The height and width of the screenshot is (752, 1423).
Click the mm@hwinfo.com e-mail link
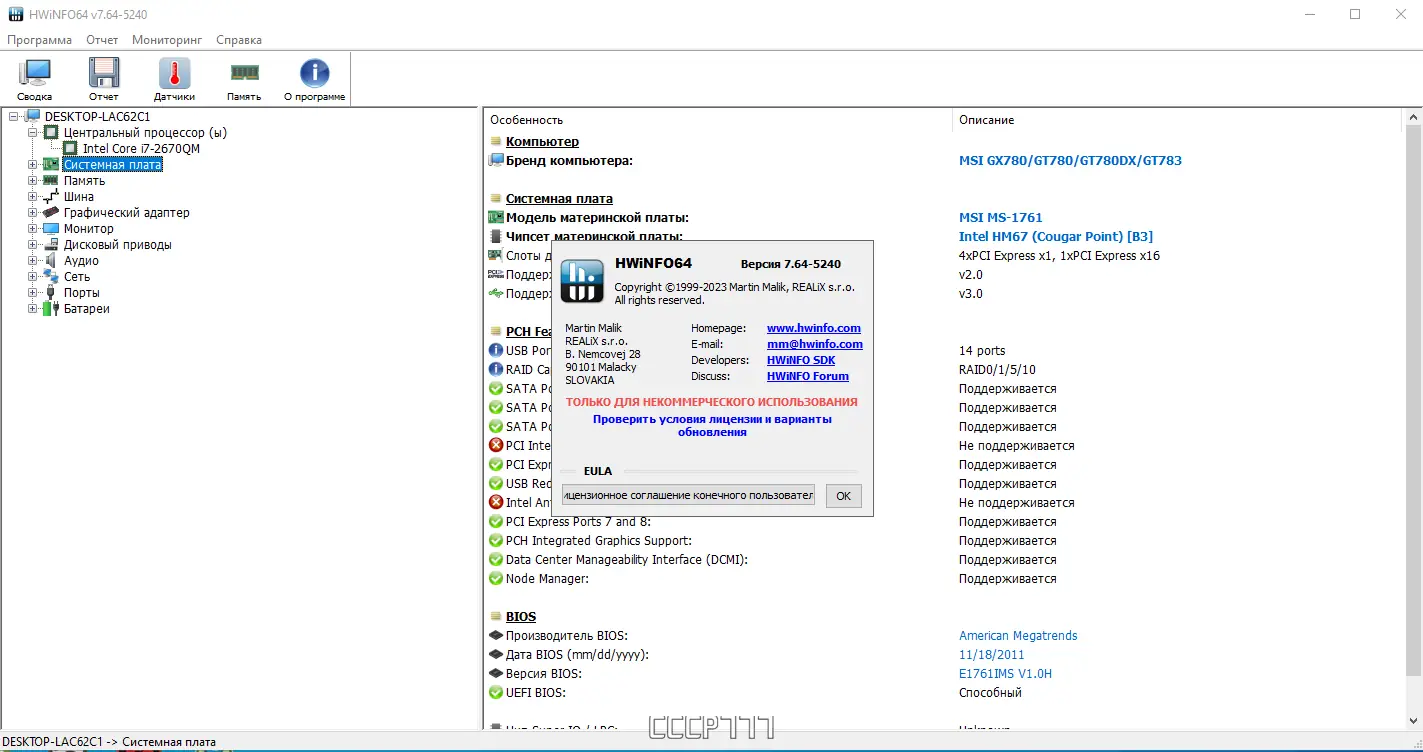[815, 344]
